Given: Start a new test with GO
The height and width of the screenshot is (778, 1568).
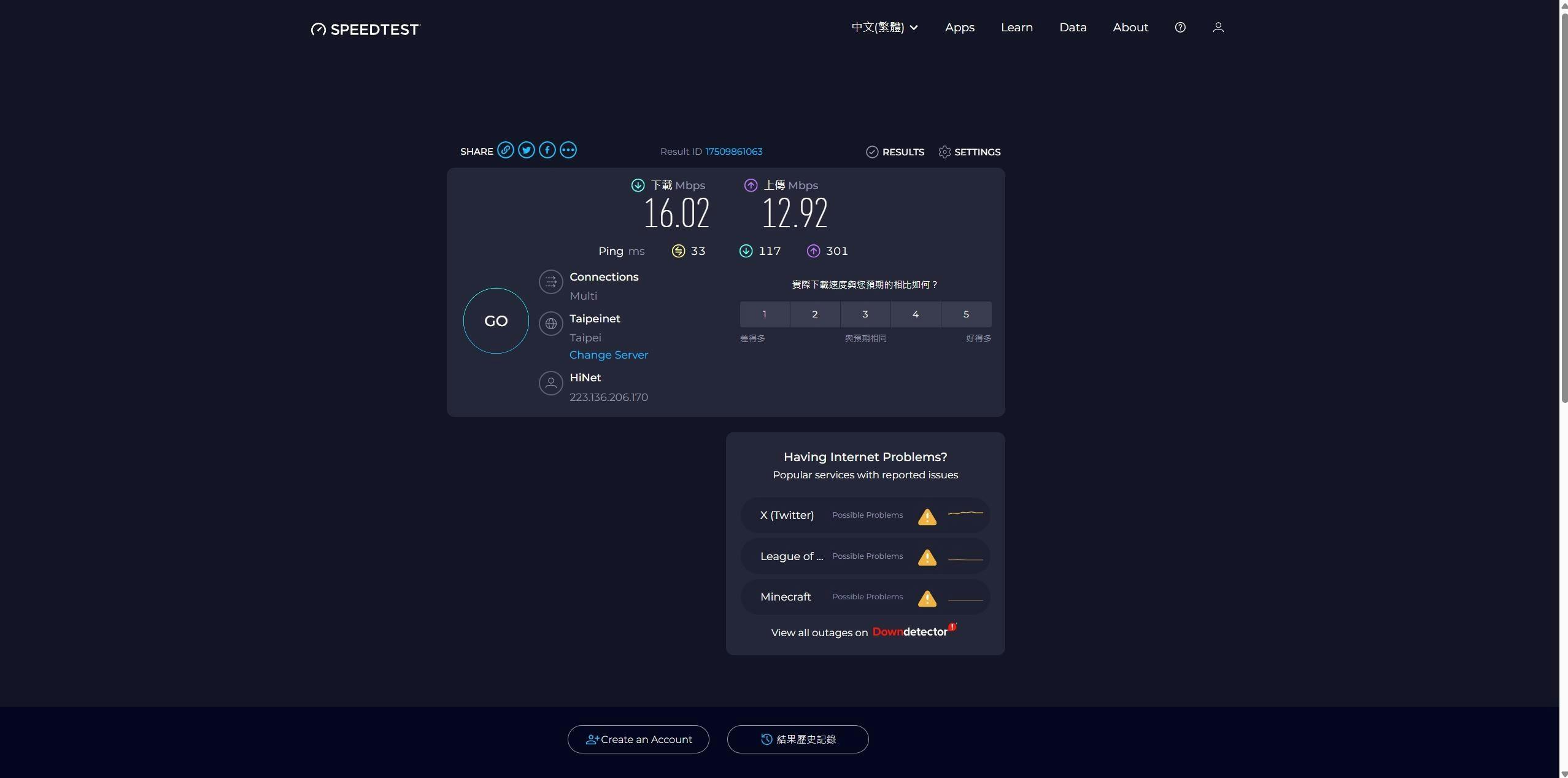Looking at the screenshot, I should pos(496,321).
